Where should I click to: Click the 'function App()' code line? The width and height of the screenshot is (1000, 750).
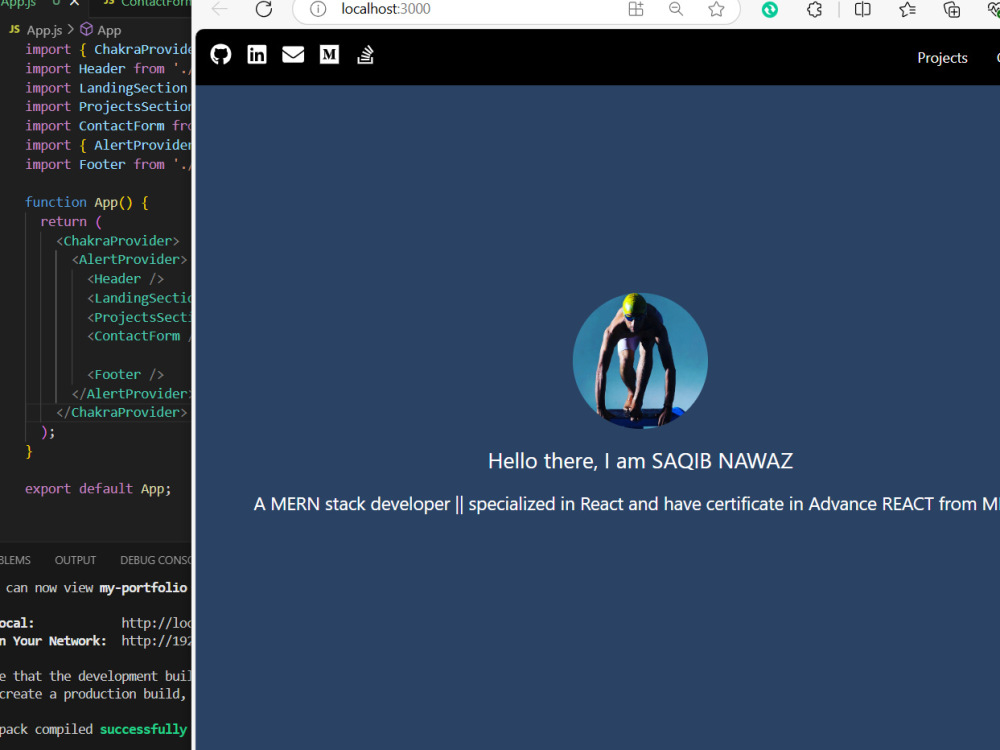coord(87,203)
